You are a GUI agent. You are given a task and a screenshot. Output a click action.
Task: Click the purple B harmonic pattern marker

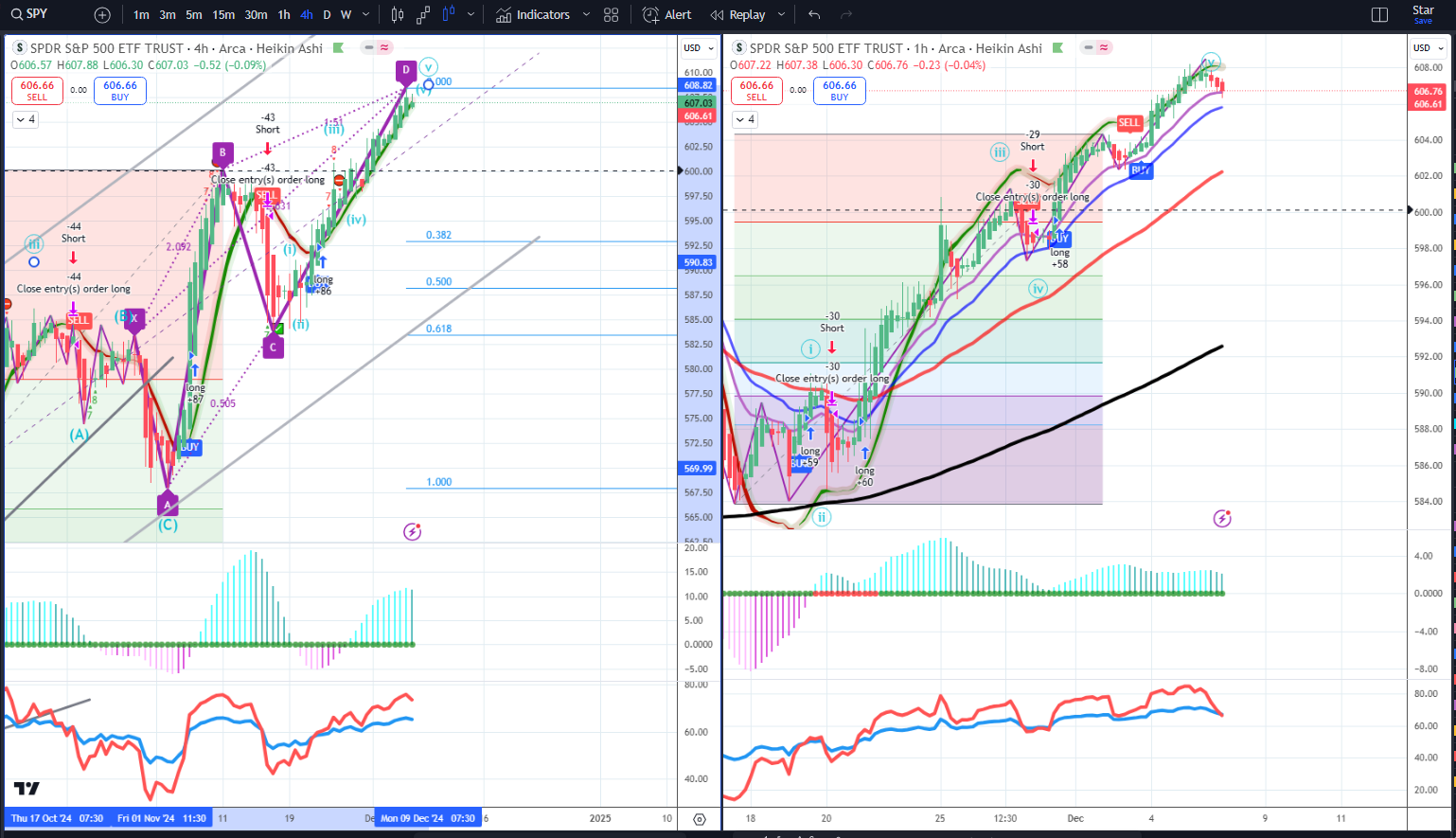pos(222,152)
